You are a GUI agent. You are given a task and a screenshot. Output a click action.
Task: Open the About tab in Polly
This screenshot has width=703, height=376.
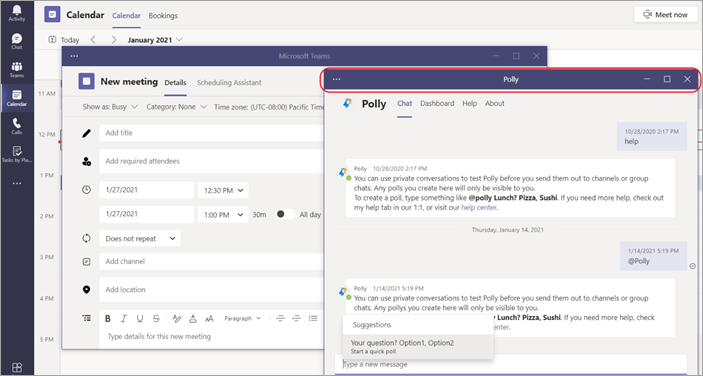coord(495,103)
